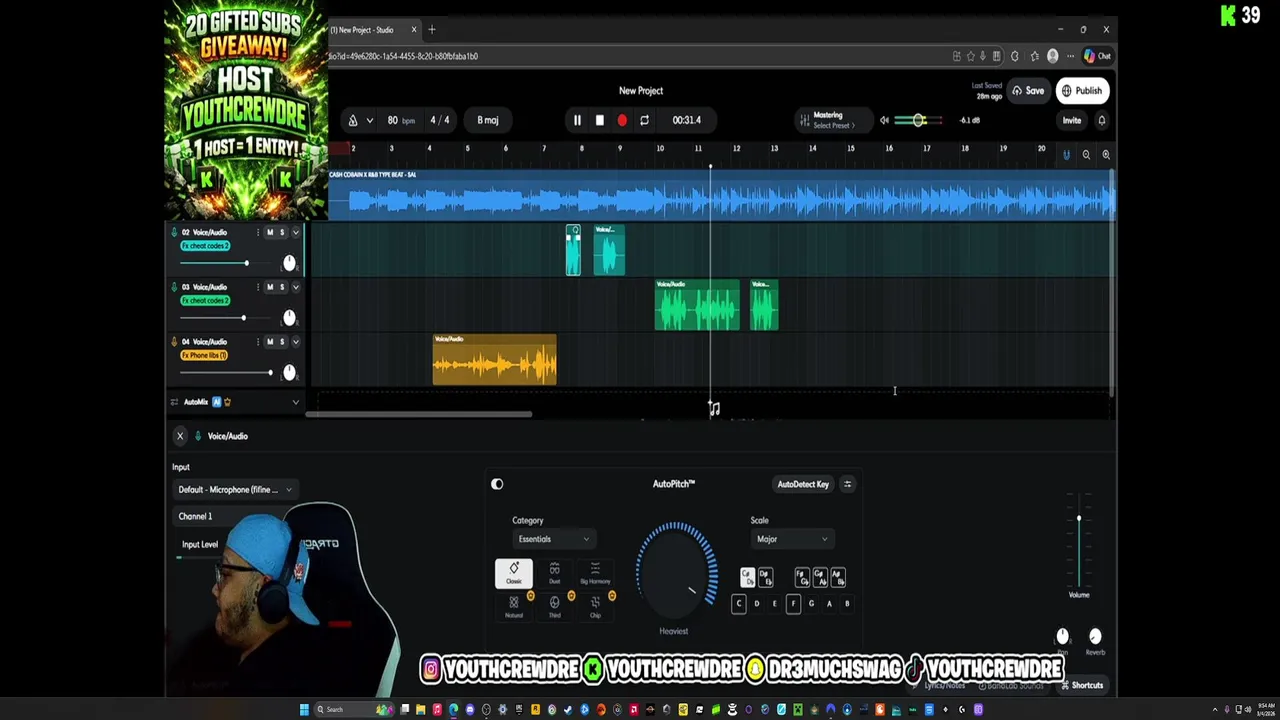Viewport: 1280px width, 720px height.
Task: Solo track 02 Voice/Audio
Action: click(x=281, y=232)
